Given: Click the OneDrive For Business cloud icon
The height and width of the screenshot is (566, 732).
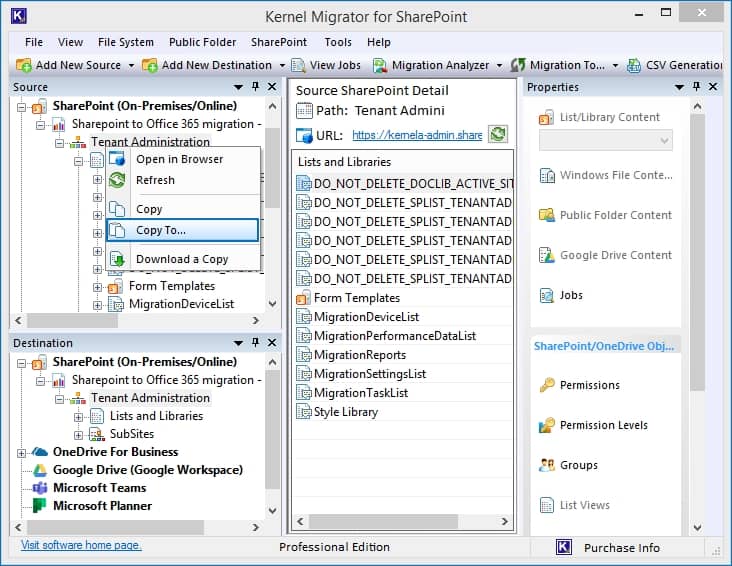Looking at the screenshot, I should tap(40, 452).
